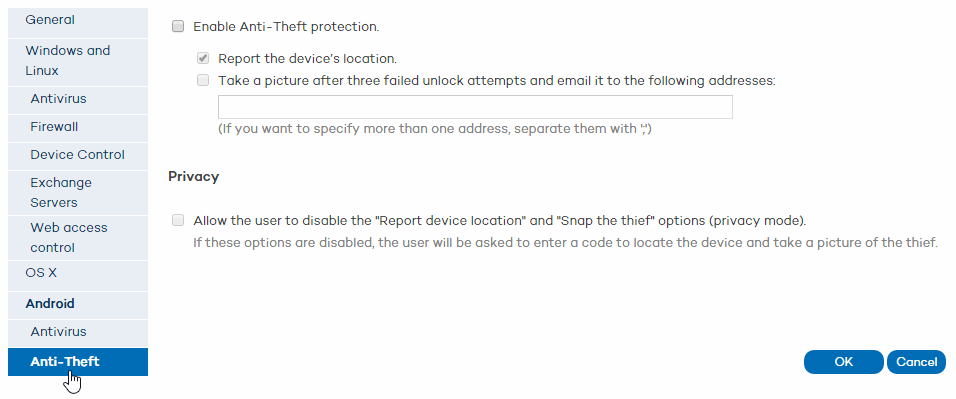This screenshot has height=399, width=956.
Task: Switch to OS X settings
Action: 78,273
